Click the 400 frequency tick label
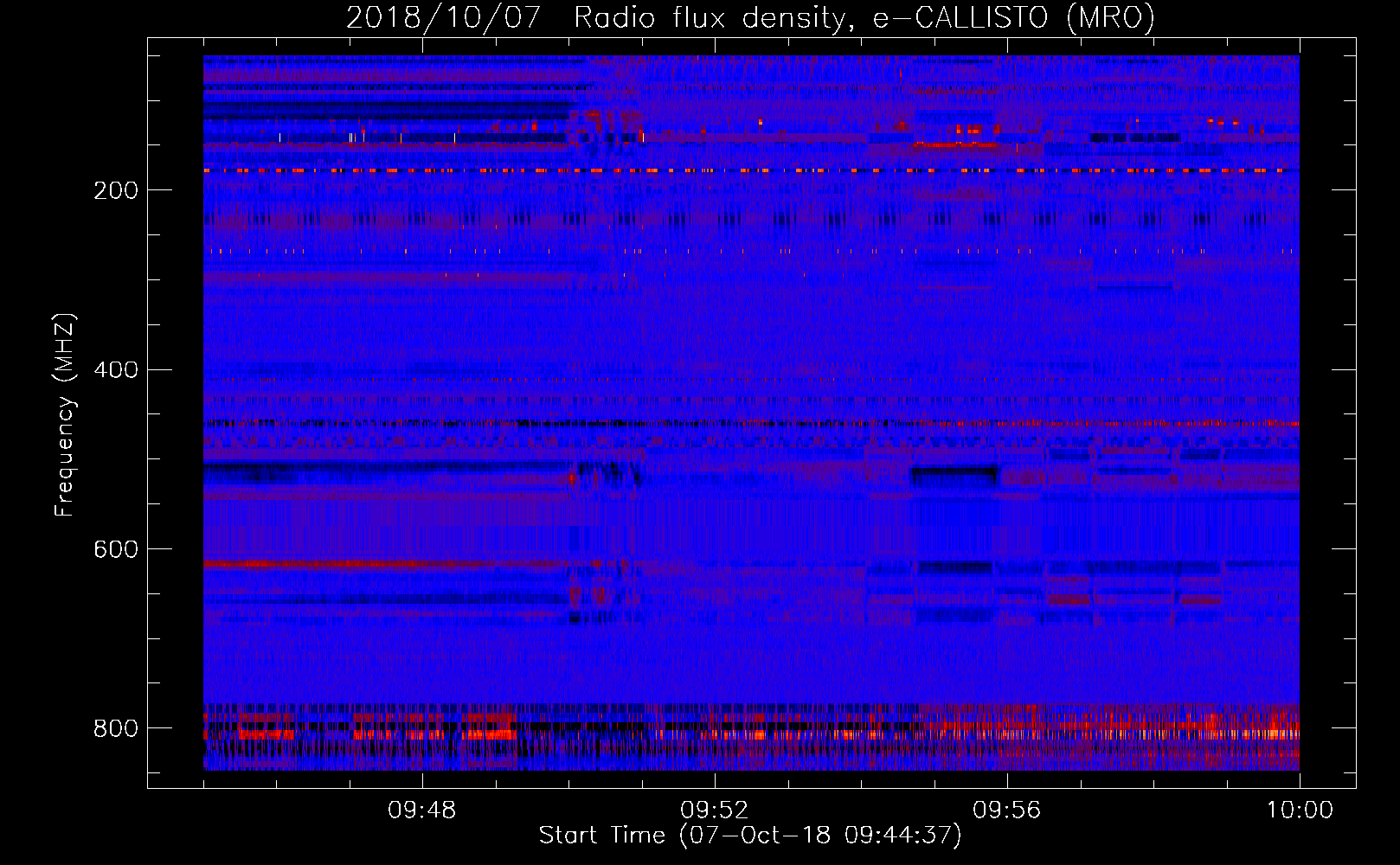 point(116,370)
